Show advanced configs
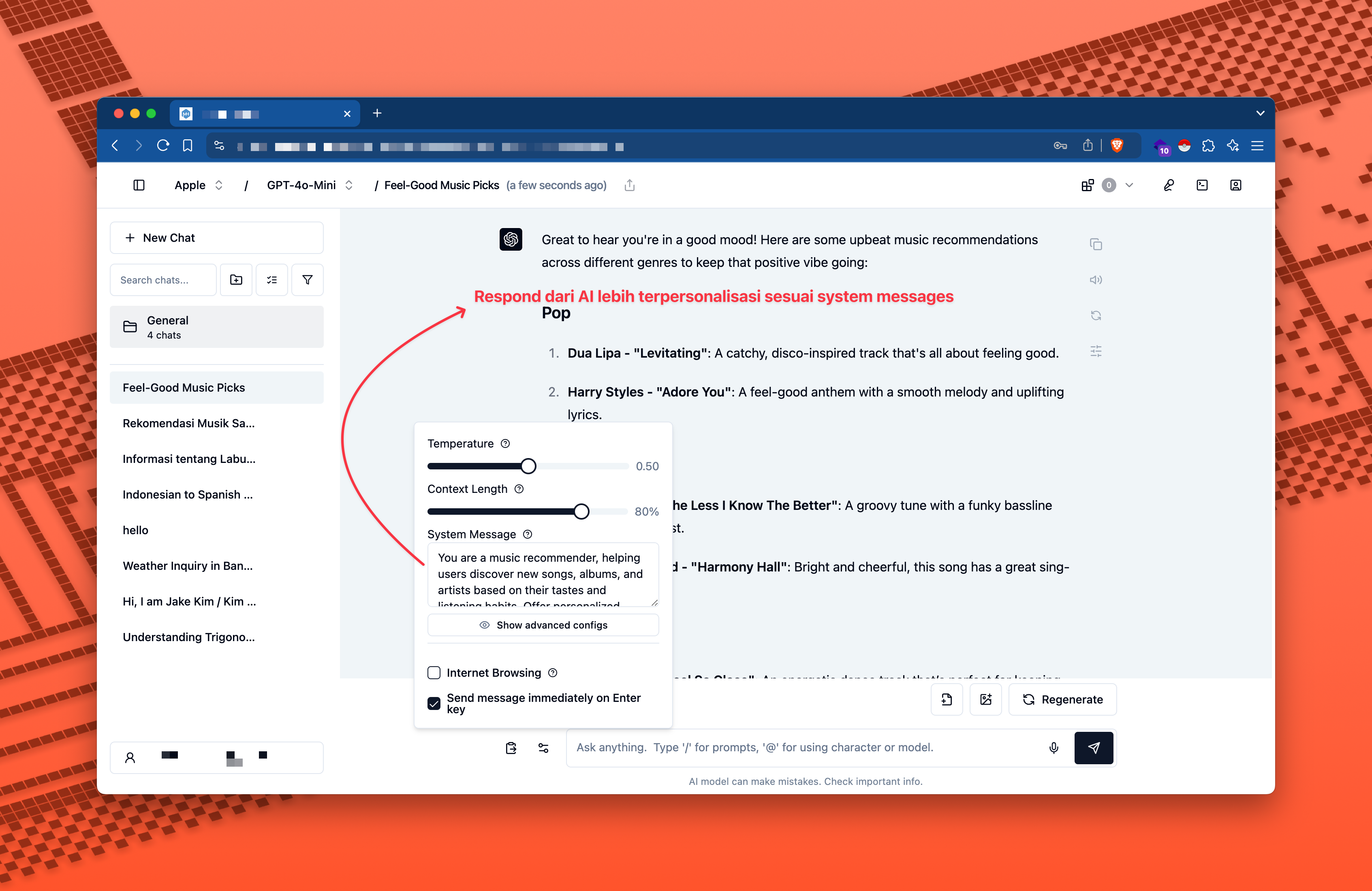The image size is (1372, 891). coord(543,625)
